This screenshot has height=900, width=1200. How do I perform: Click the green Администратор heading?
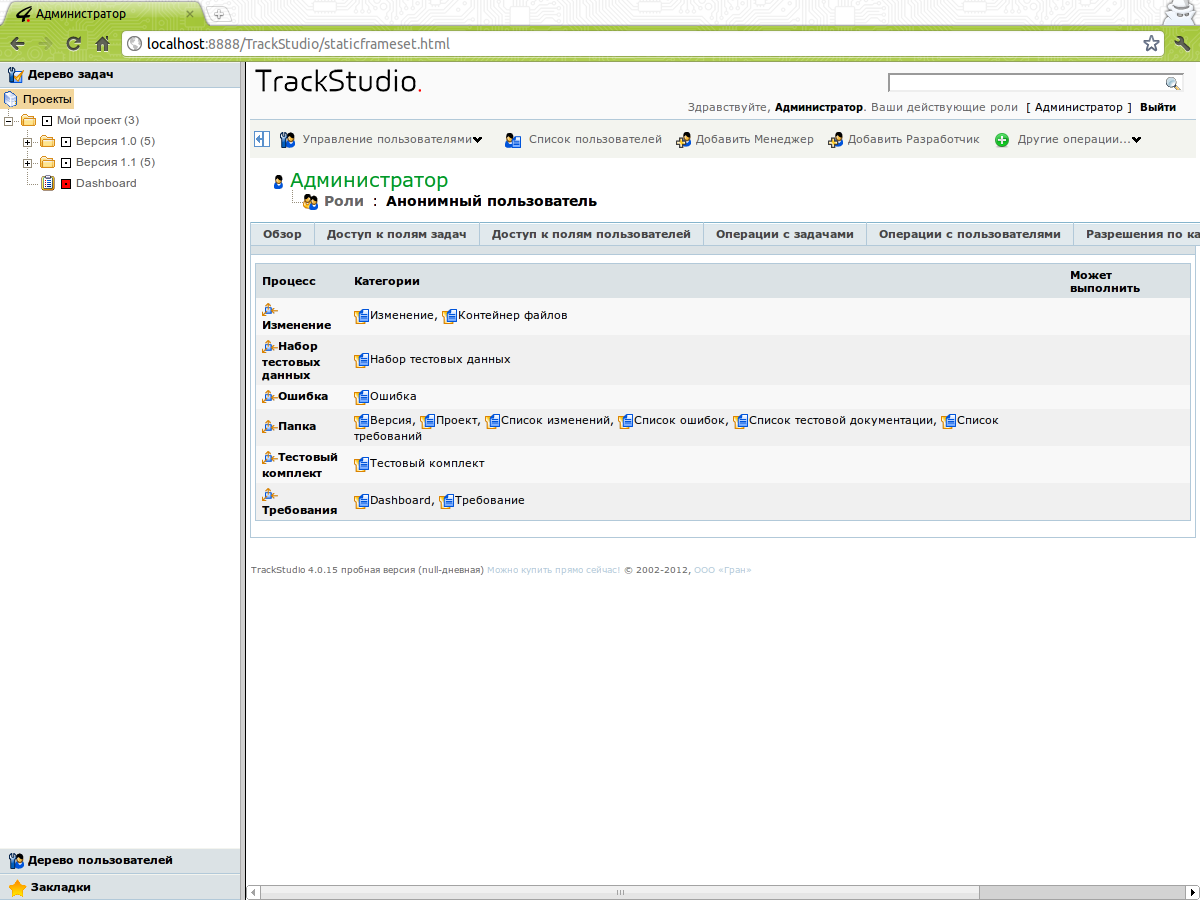pyautogui.click(x=369, y=180)
